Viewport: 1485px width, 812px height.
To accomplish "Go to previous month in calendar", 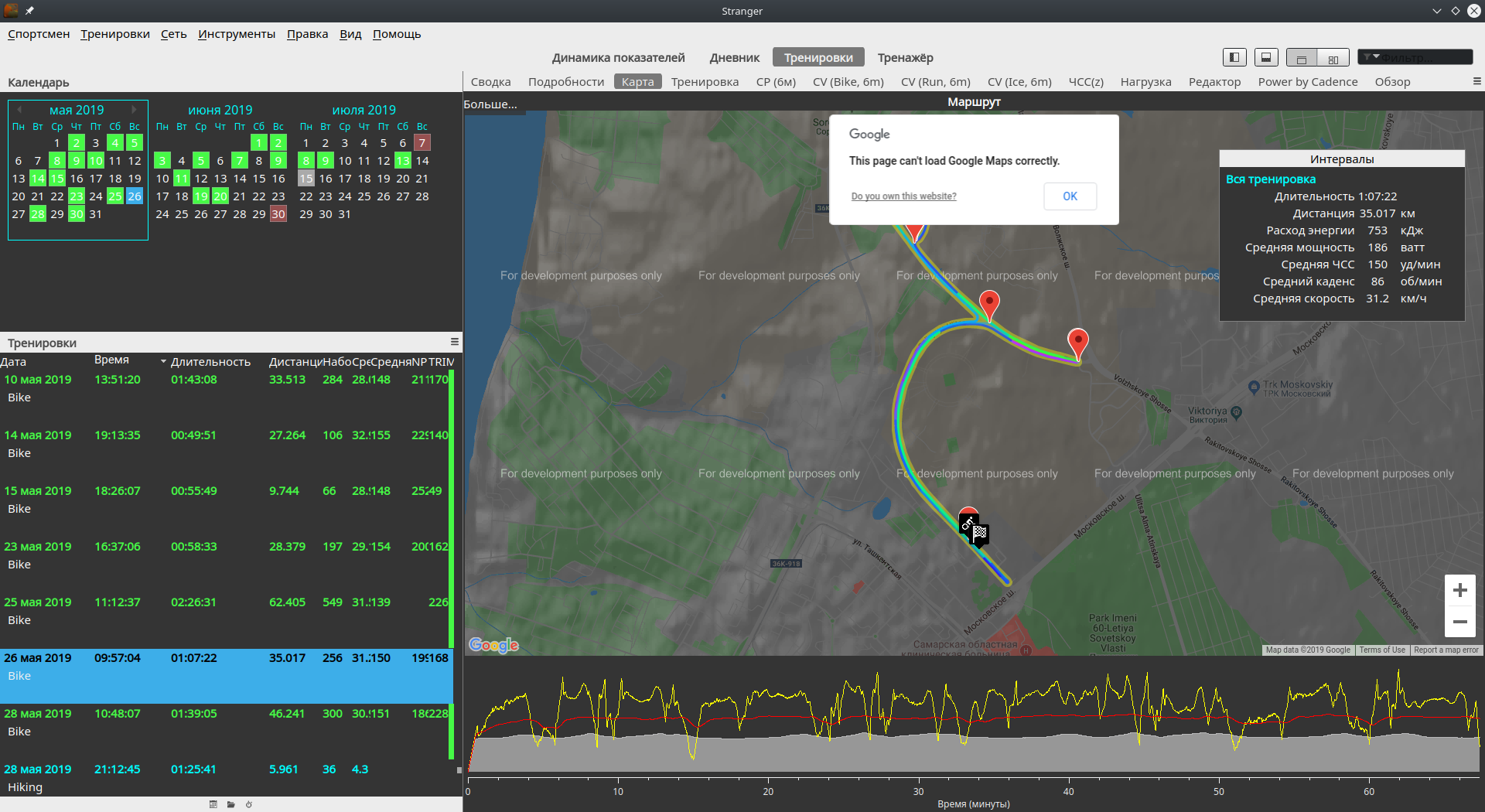I will pos(19,110).
